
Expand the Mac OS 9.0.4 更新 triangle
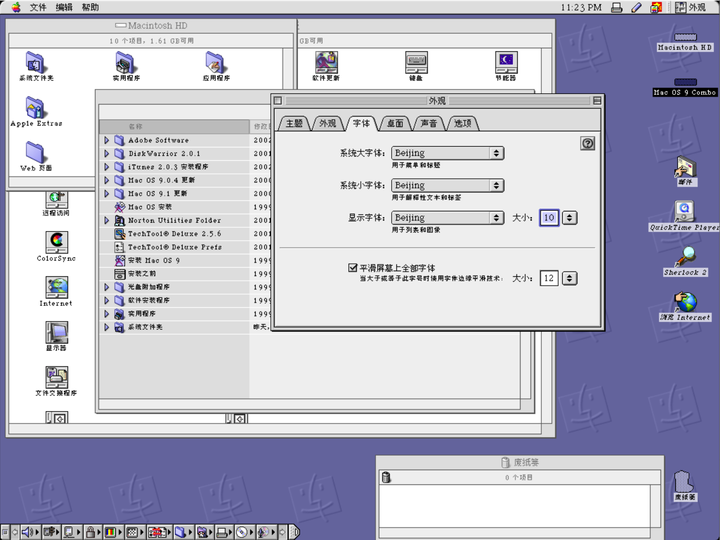coord(107,180)
